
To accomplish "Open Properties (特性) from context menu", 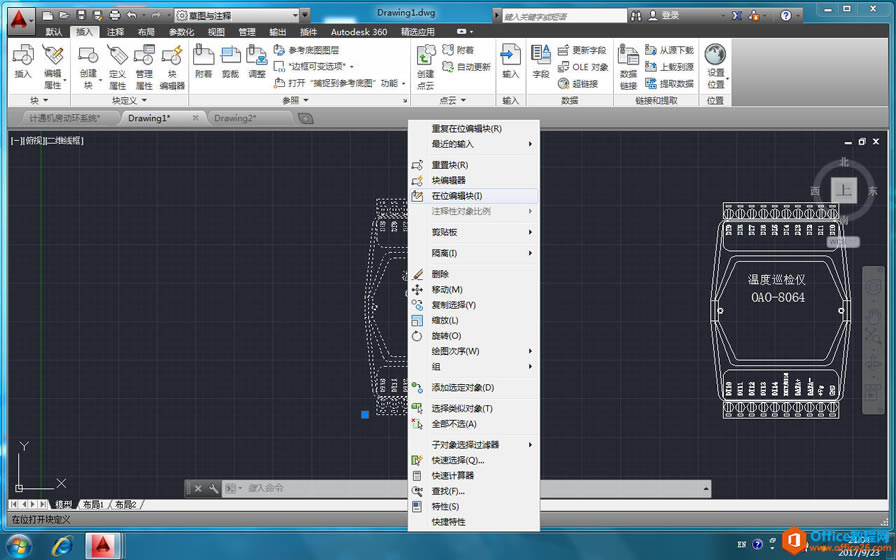I will (x=474, y=506).
